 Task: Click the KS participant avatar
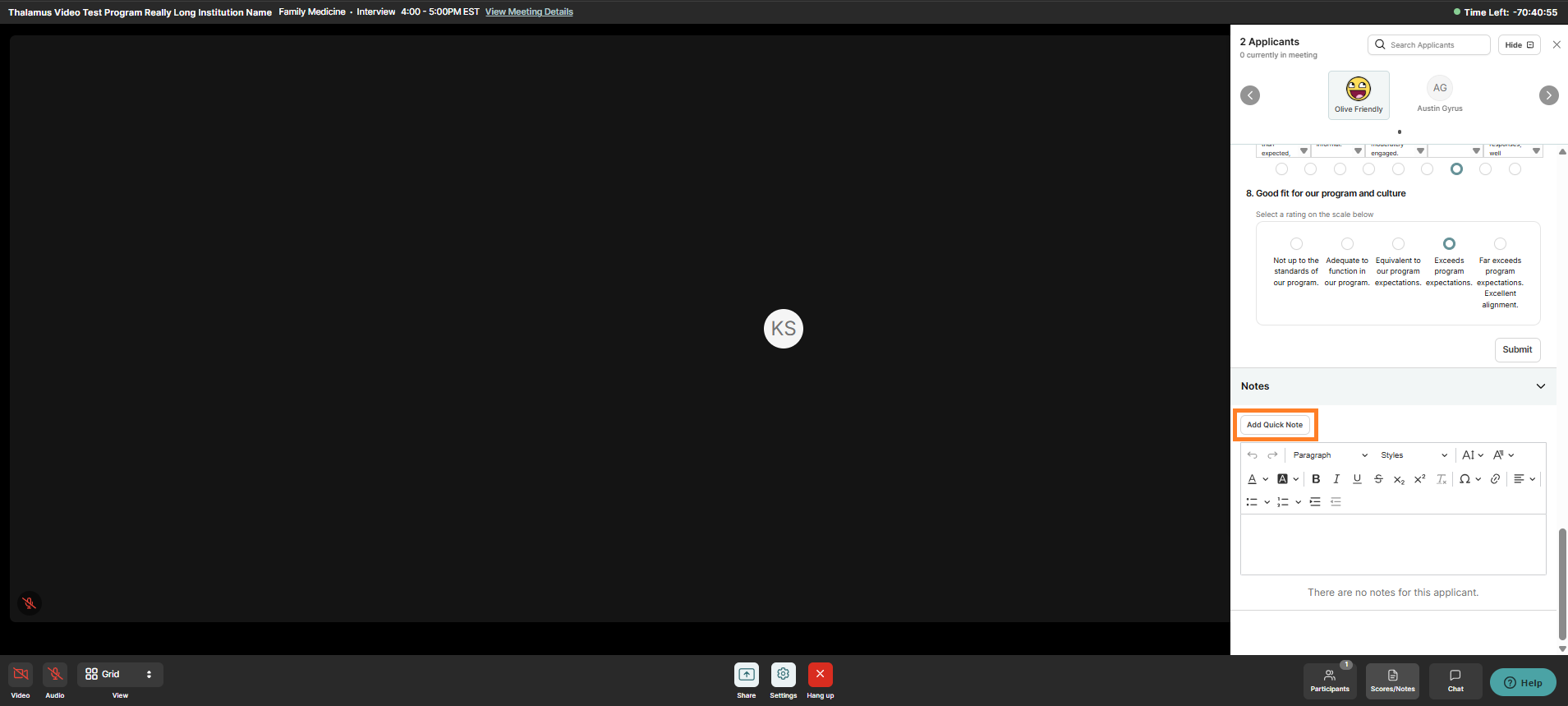784,329
